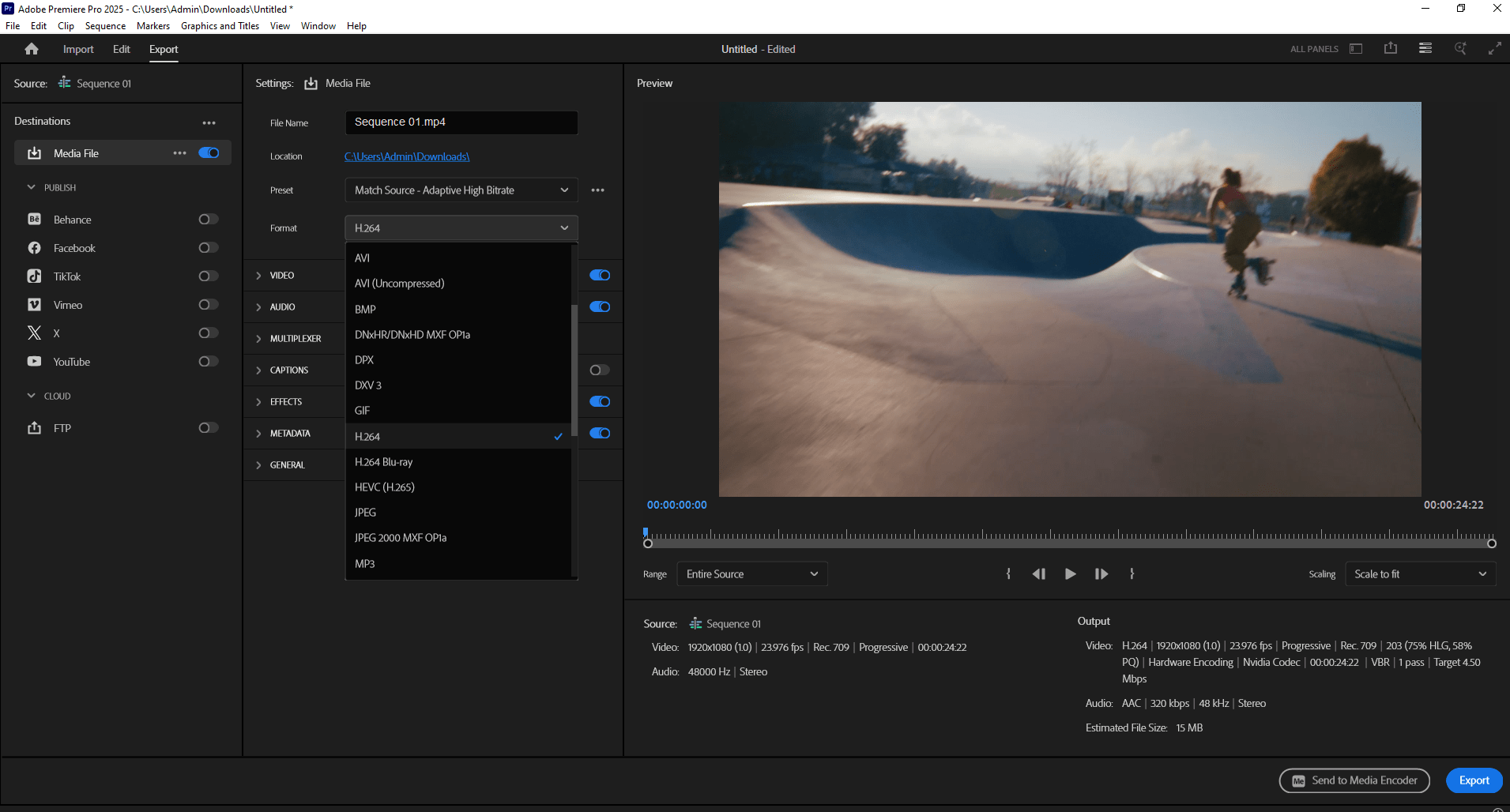This screenshot has height=812, width=1510.
Task: Select HEVC (H.265) from format list
Action: coord(385,487)
